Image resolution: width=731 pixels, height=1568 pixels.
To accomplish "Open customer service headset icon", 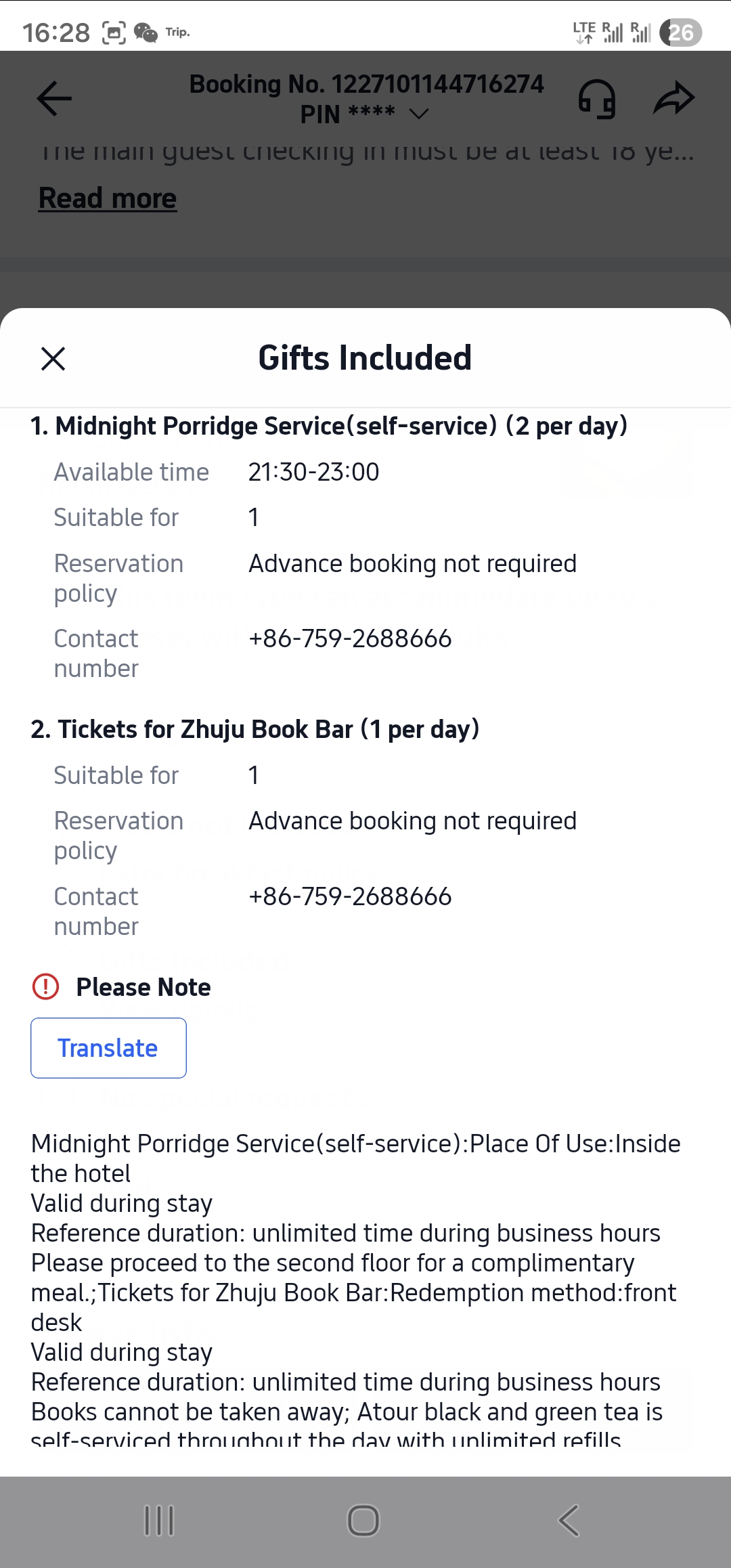I will [x=597, y=99].
